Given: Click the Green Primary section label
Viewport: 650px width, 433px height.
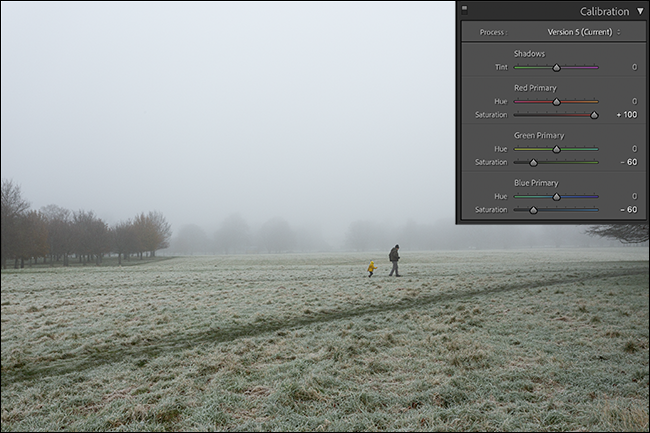Looking at the screenshot, I should tap(538, 135).
